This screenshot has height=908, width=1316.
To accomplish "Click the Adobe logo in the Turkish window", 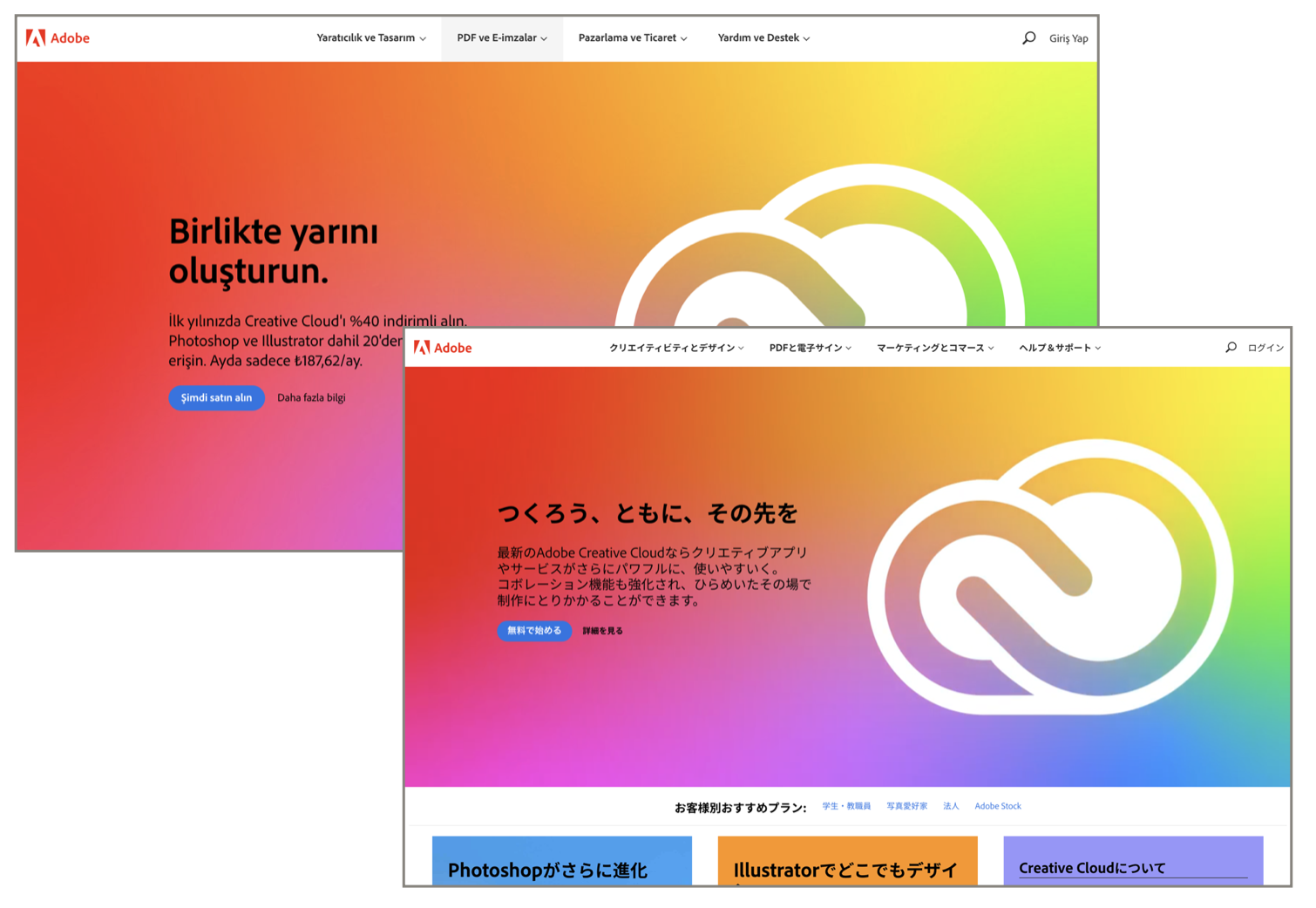I will (58, 38).
